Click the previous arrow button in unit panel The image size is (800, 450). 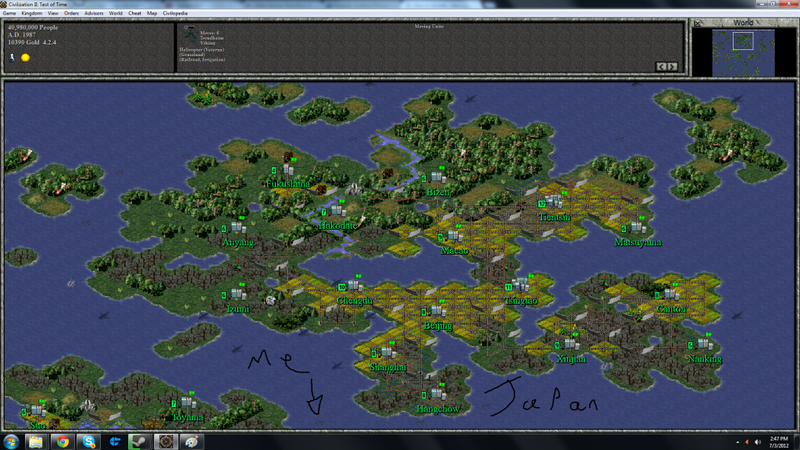point(661,66)
